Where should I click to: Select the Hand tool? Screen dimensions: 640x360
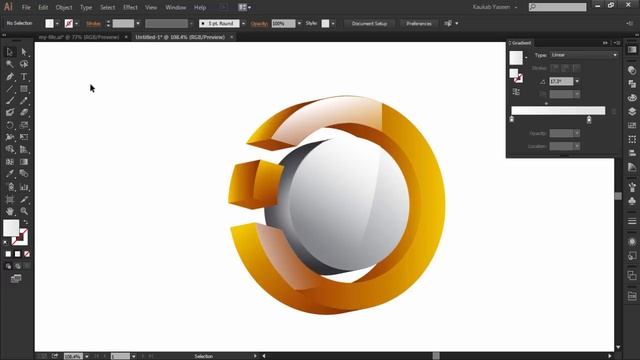(x=10, y=211)
